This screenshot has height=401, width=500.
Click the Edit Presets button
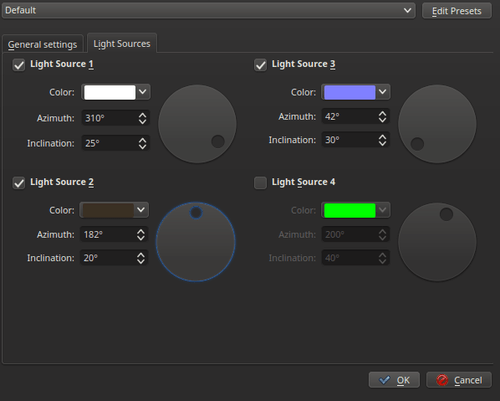457,11
